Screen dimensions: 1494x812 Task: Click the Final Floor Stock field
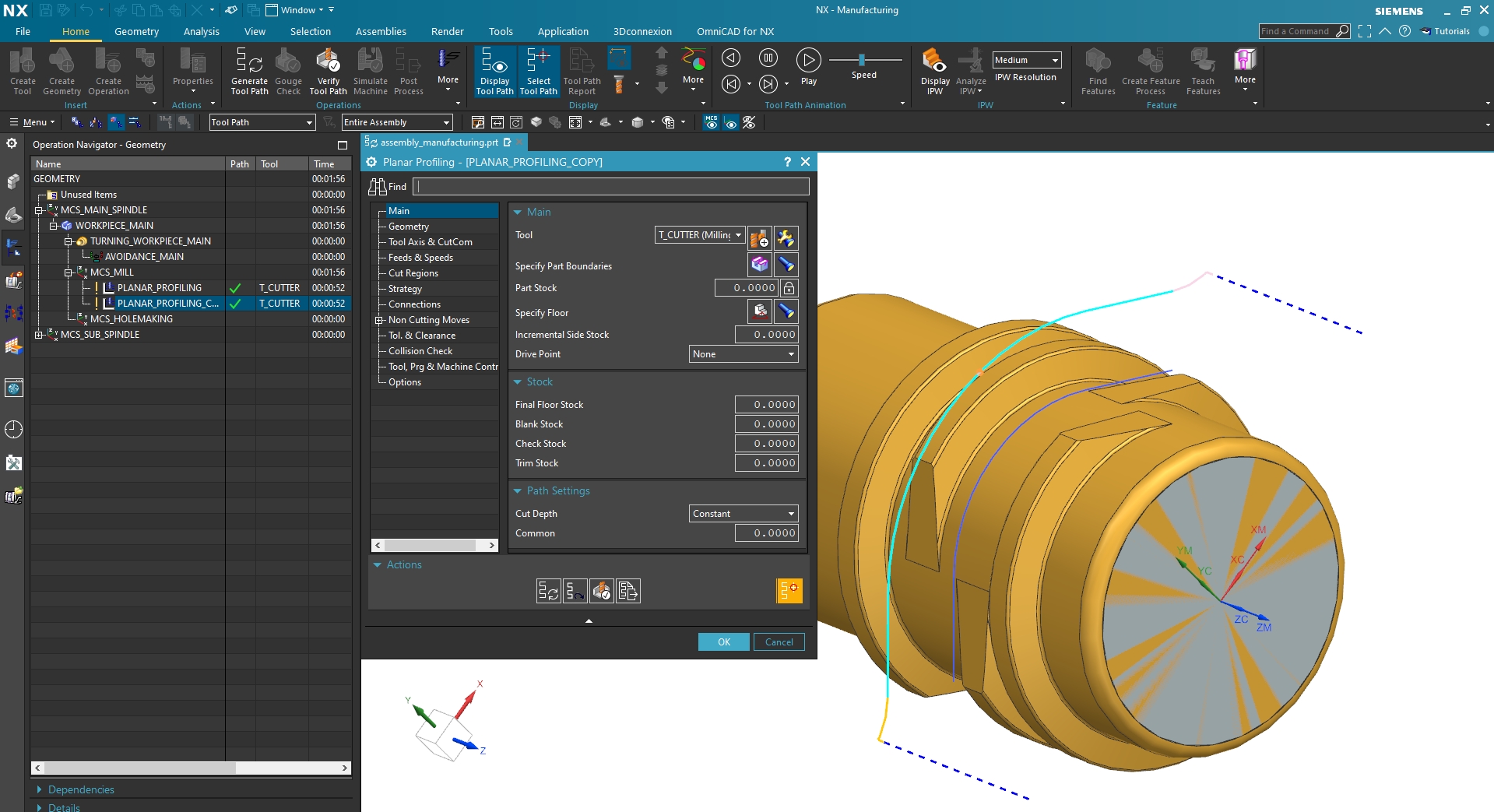766,405
